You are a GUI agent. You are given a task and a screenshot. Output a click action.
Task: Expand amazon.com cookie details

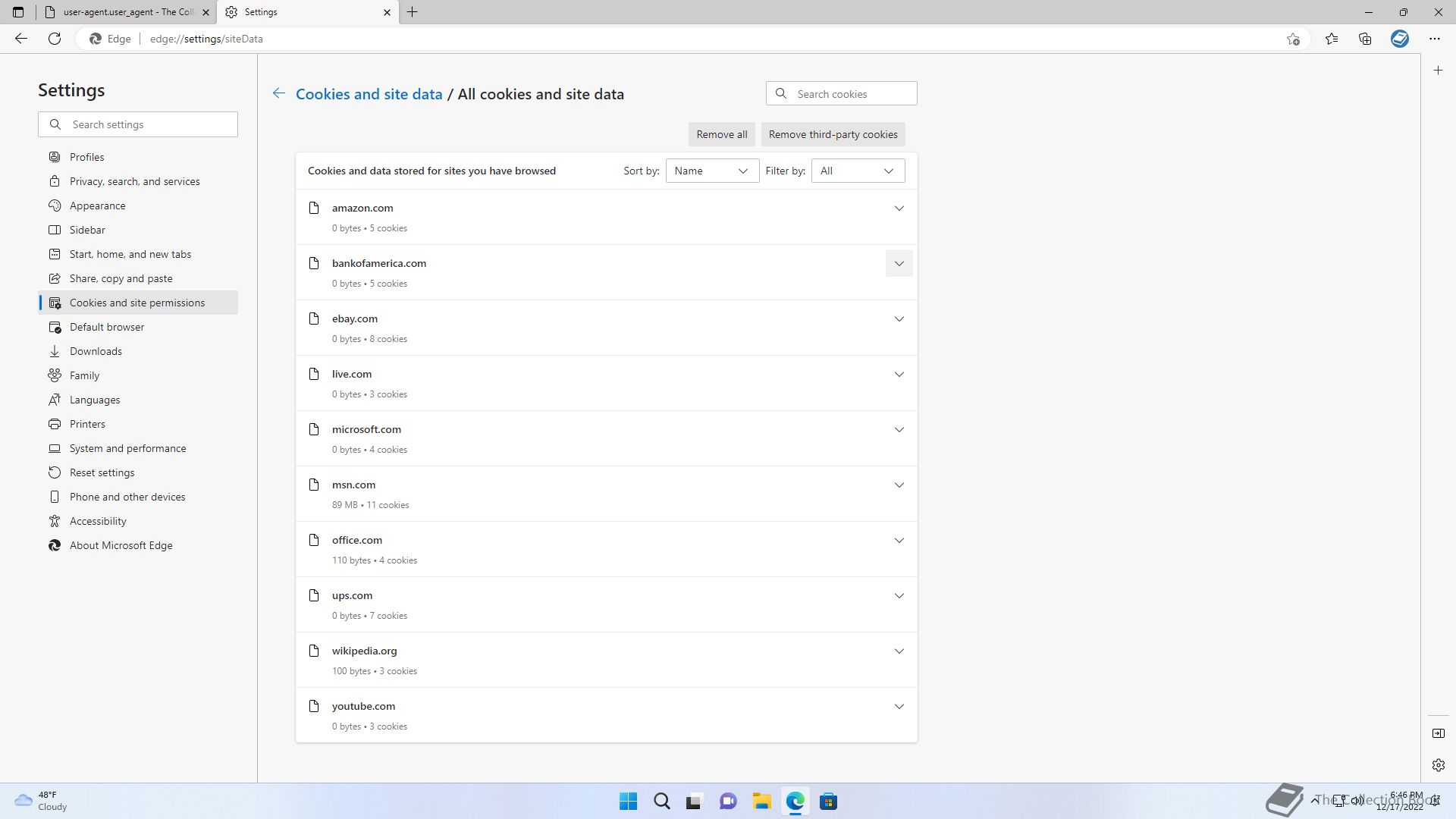click(899, 208)
